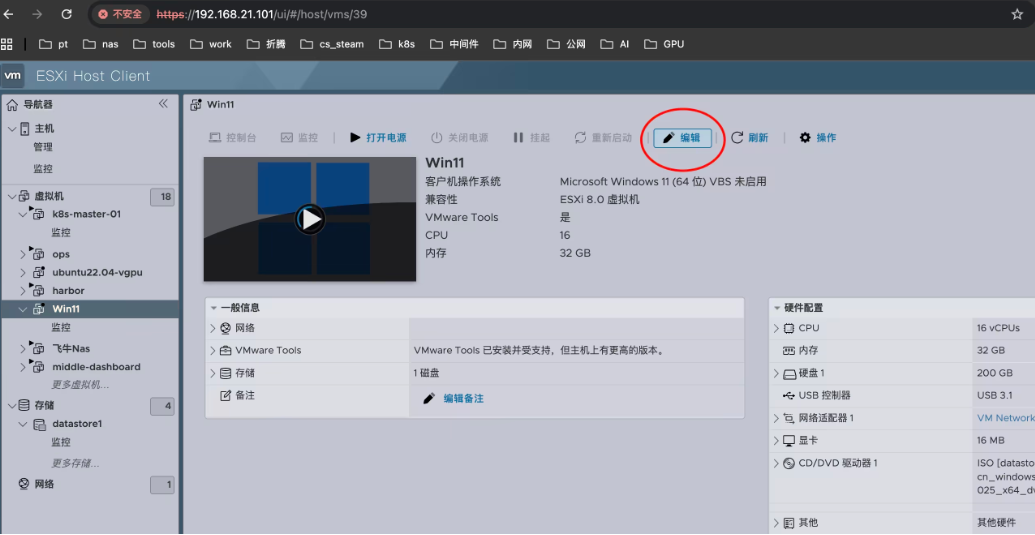The width and height of the screenshot is (1035, 535).
Task: Bookmark this page with star icon
Action: pos(1017,14)
